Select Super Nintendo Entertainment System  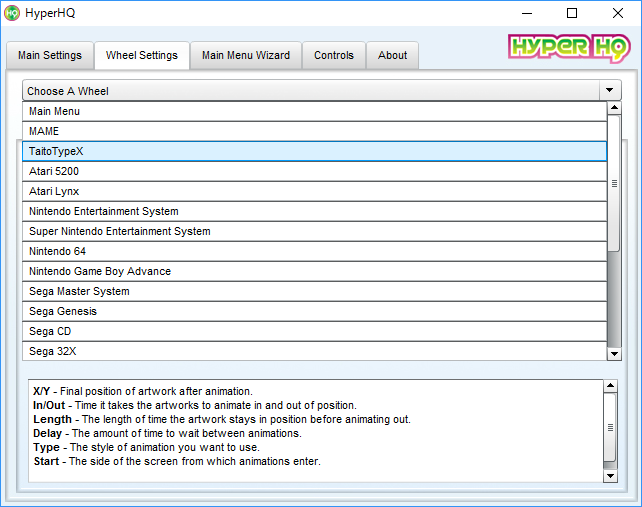[x=314, y=232]
